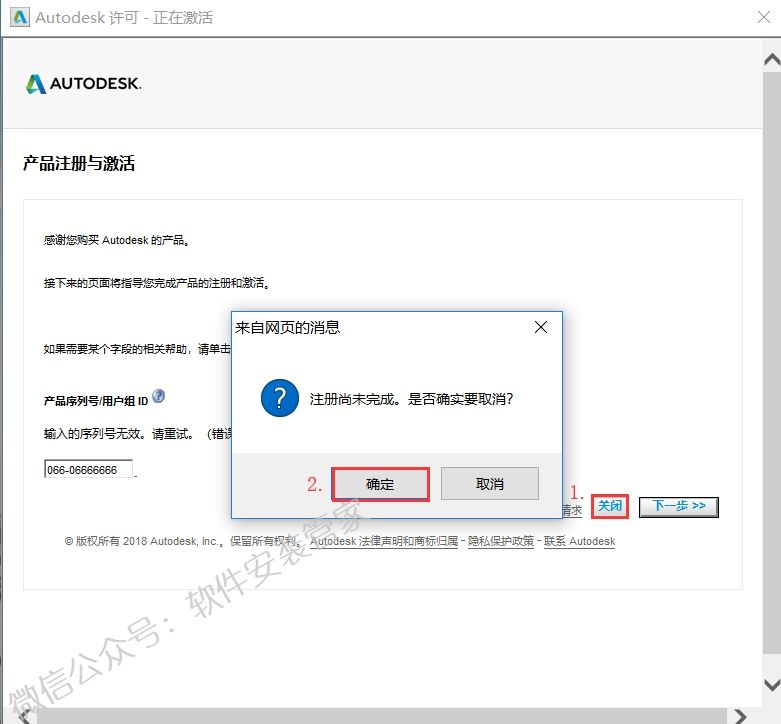Open Autodesk 法律声明和商标归属 link
This screenshot has height=724, width=781.
[383, 541]
